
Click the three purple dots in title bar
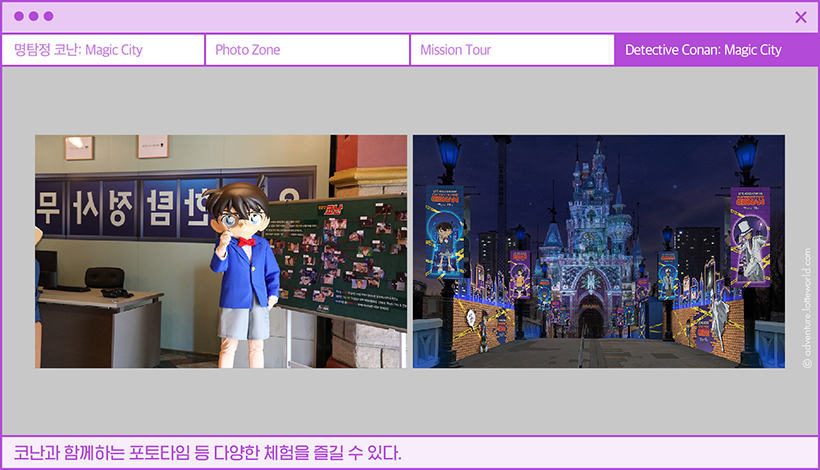[x=33, y=16]
